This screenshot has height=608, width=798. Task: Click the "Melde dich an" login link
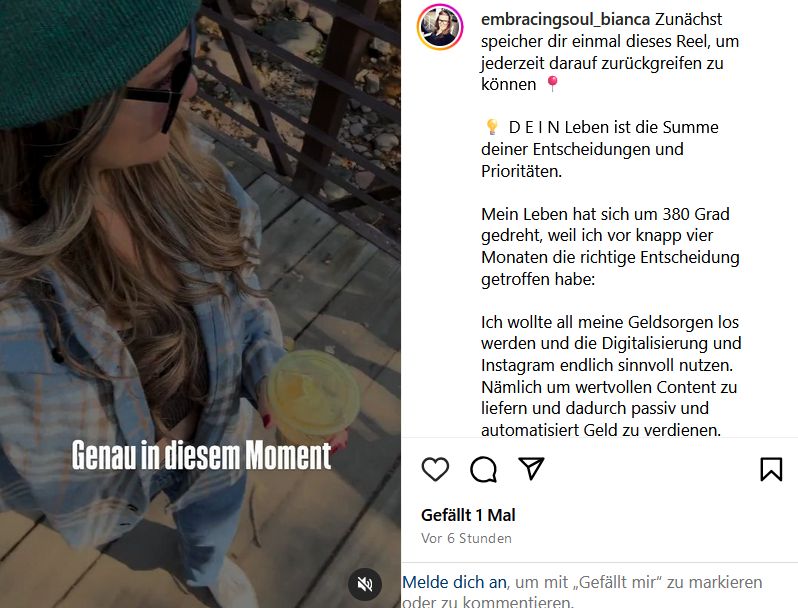454,582
